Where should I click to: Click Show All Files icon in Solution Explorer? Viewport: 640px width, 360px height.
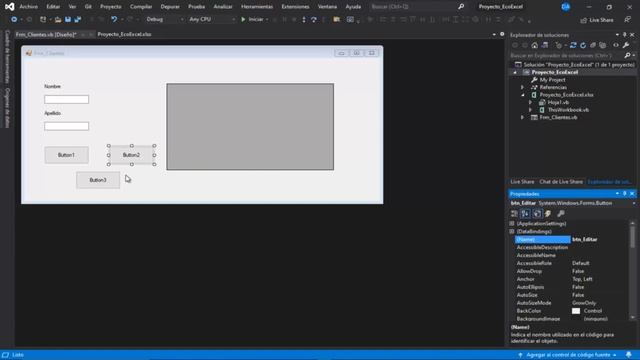[602, 45]
